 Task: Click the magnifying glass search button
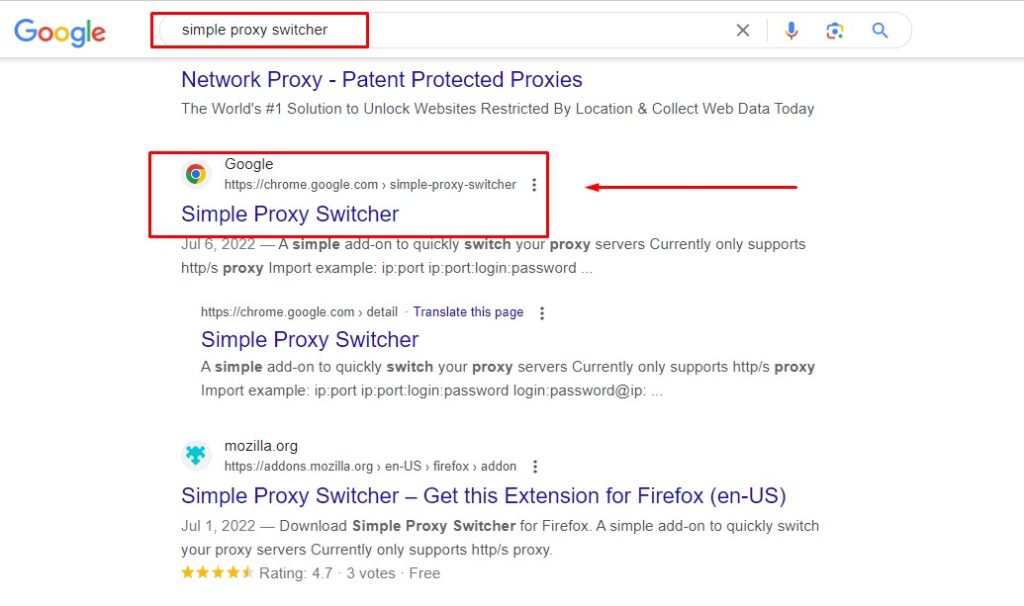(x=880, y=31)
